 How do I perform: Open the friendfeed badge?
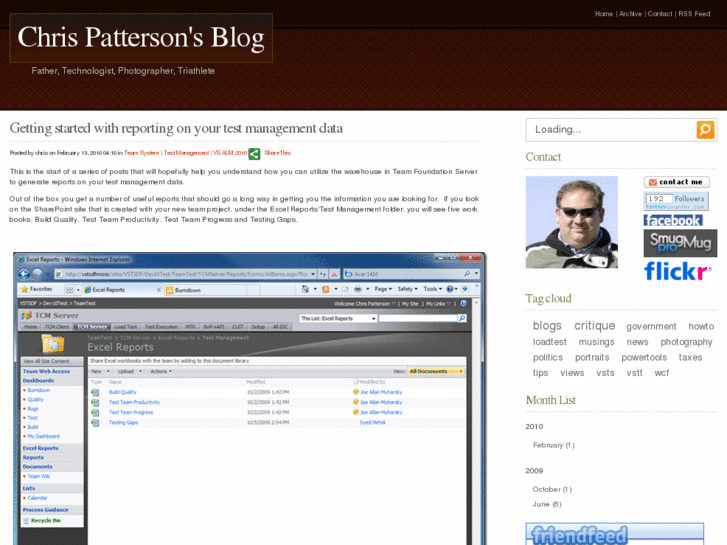[x=614, y=534]
